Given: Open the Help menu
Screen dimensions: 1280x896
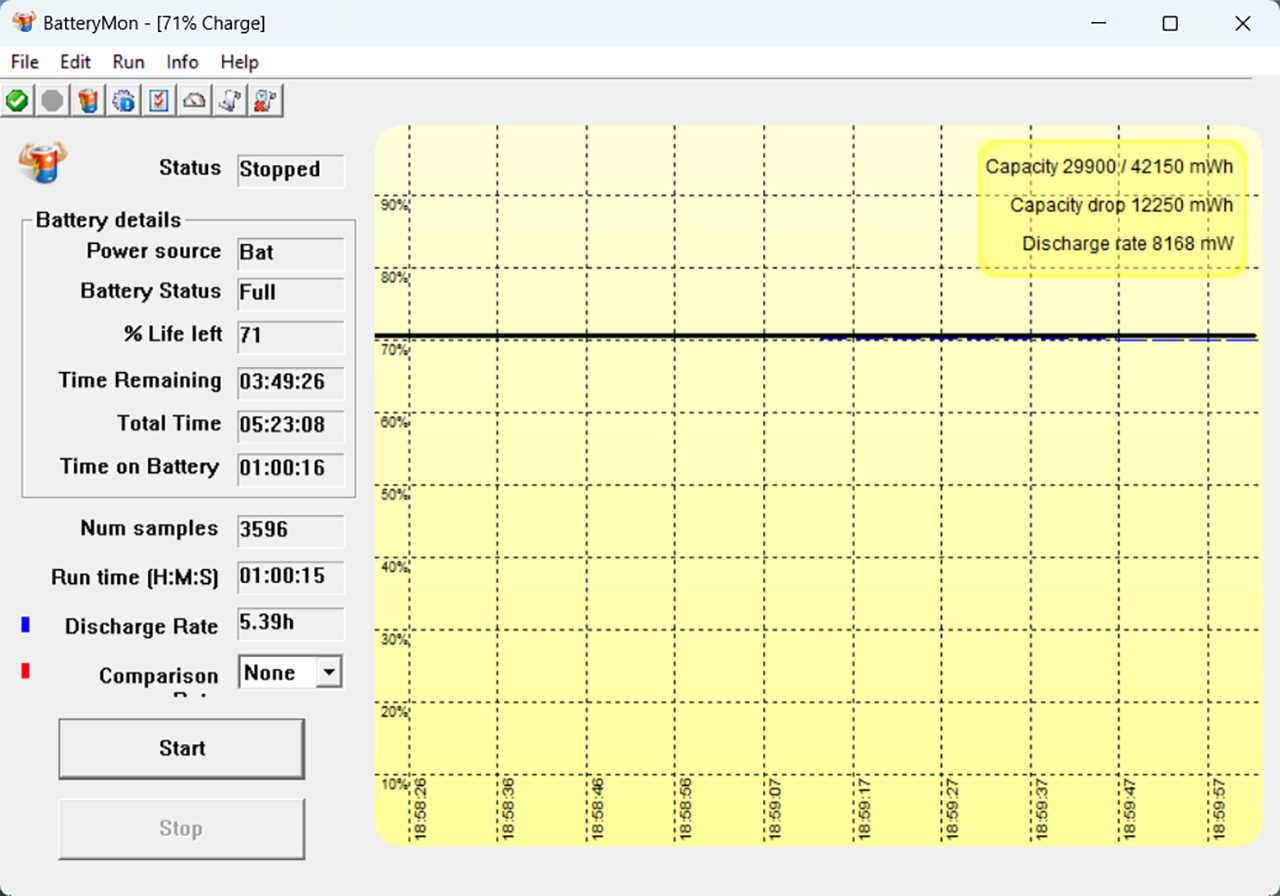Looking at the screenshot, I should 239,62.
